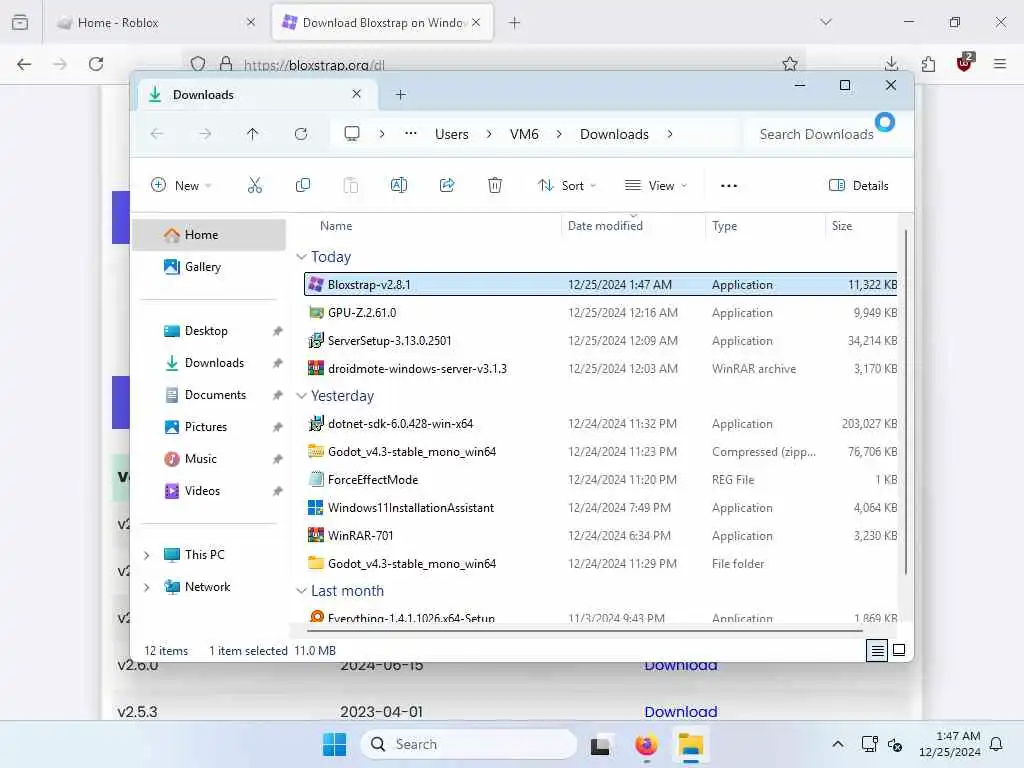The height and width of the screenshot is (768, 1024).
Task: Click Users in the address breadcrumb
Action: 452,134
